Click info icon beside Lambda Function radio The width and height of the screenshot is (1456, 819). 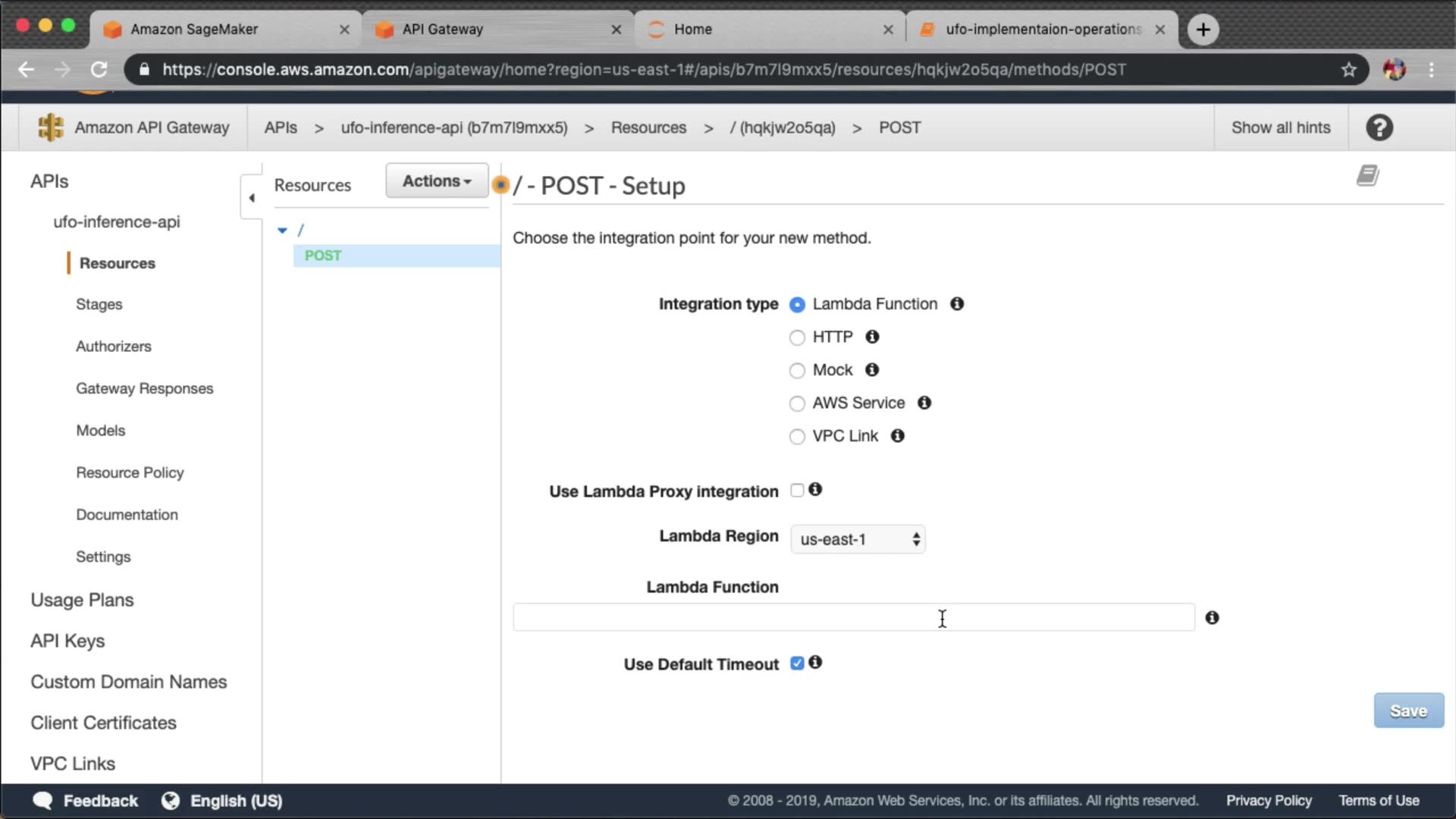click(x=957, y=303)
